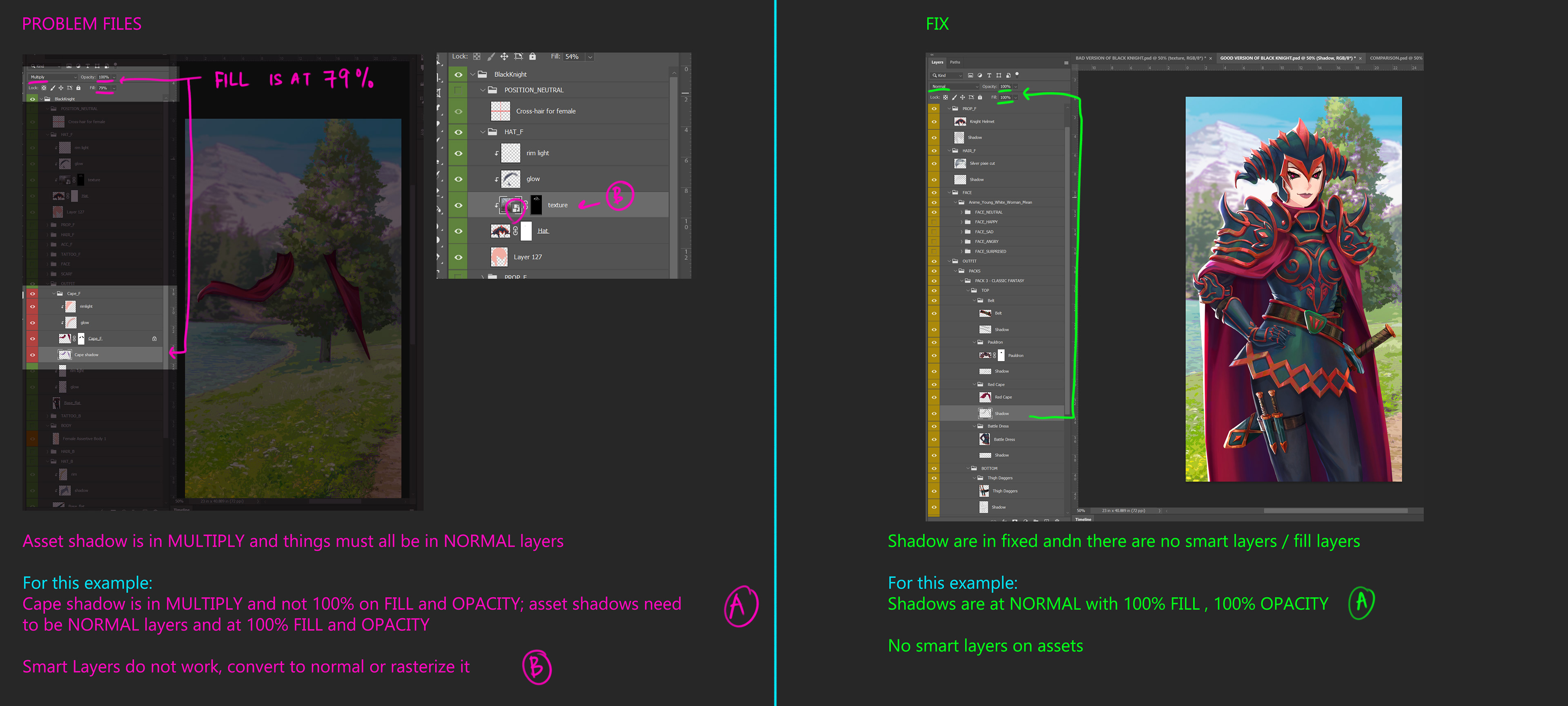Select the Layer 127 layer
Screen dimensions: 1568x706
(x=527, y=257)
